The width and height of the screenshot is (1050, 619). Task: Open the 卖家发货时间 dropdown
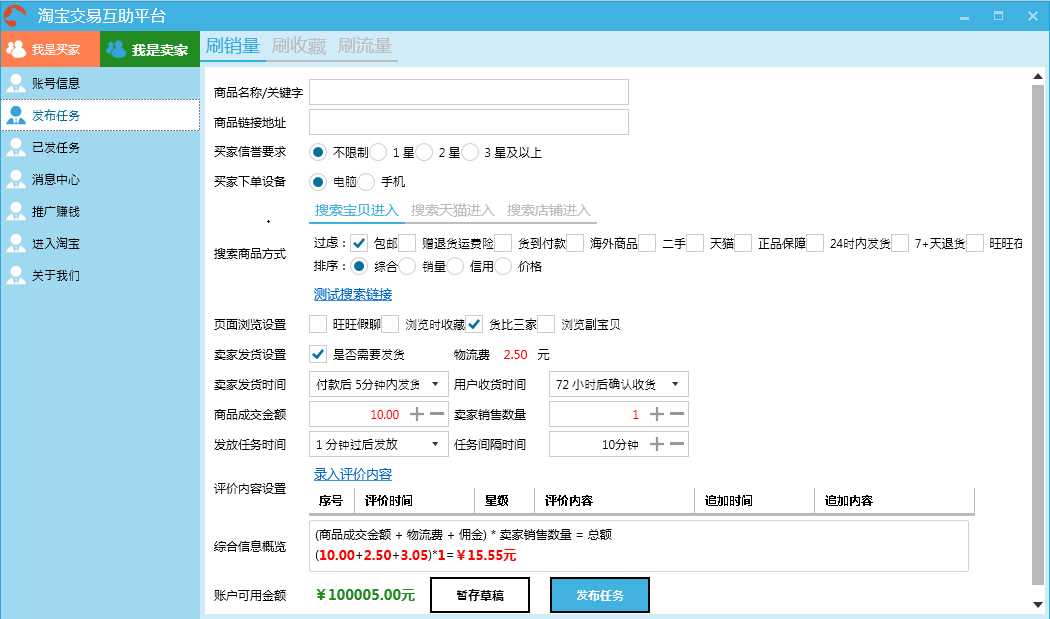(378, 384)
